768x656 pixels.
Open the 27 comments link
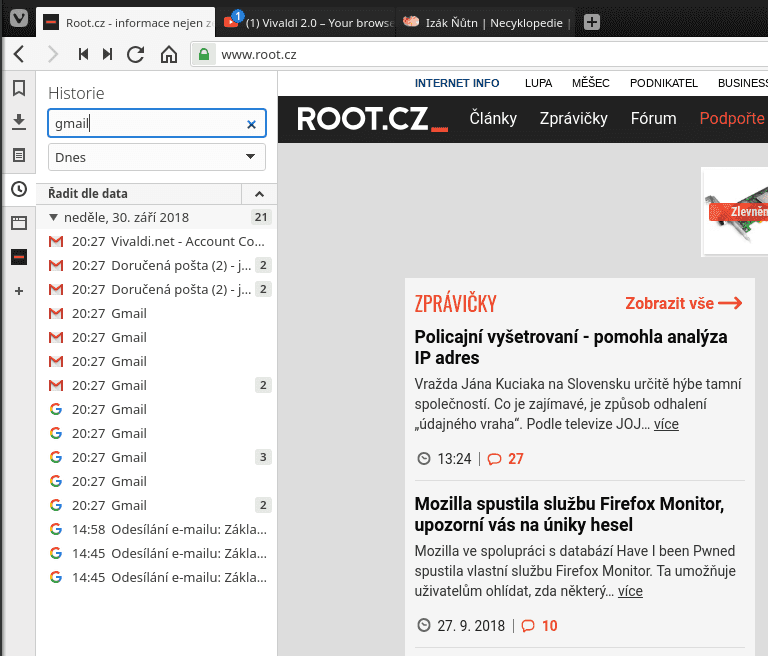pos(505,459)
